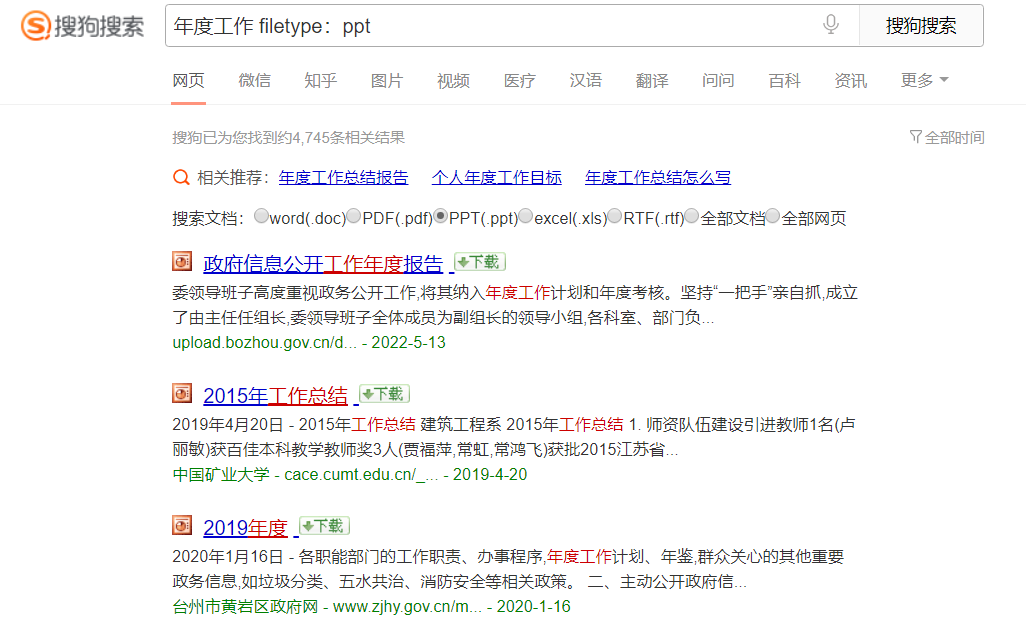Activate the voice search microphone icon
The height and width of the screenshot is (622, 1026).
tap(830, 25)
